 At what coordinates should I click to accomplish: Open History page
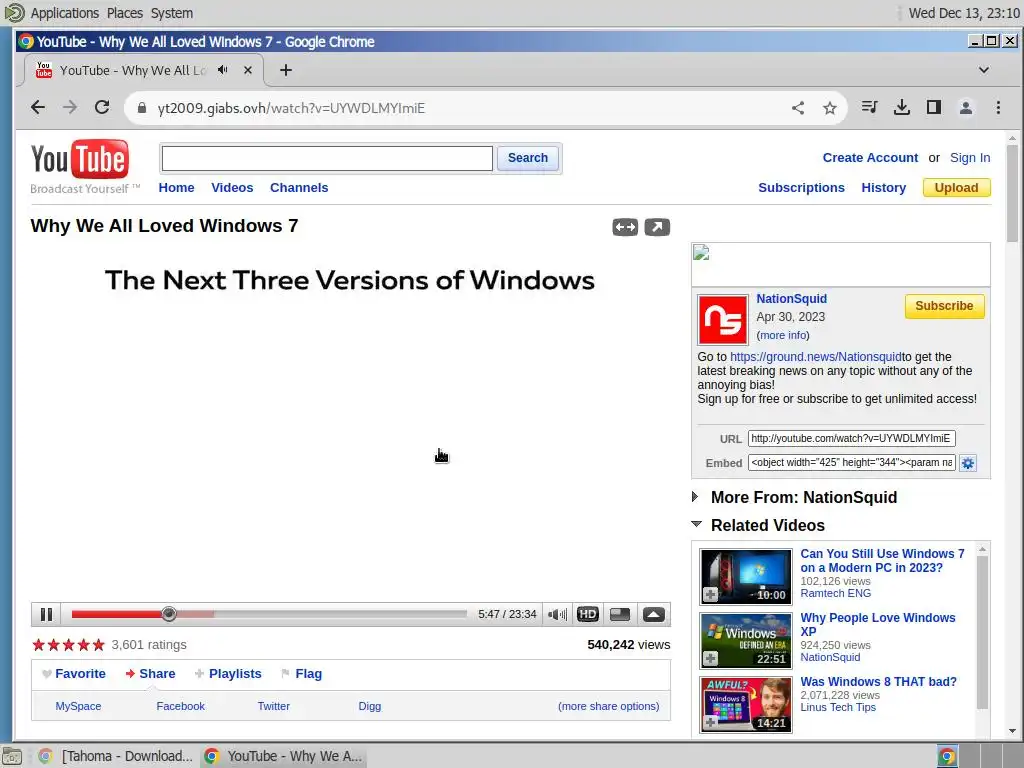[884, 188]
